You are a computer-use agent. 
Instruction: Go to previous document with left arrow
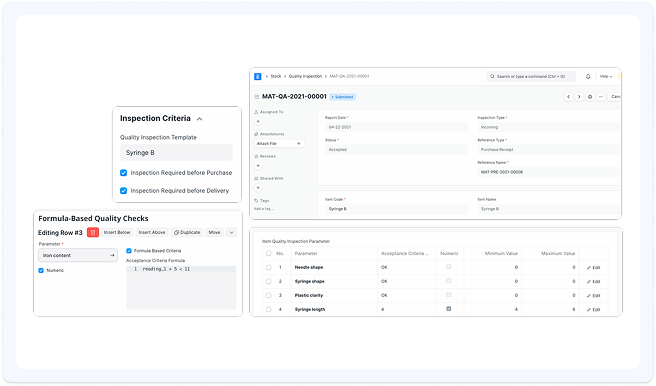[x=568, y=97]
